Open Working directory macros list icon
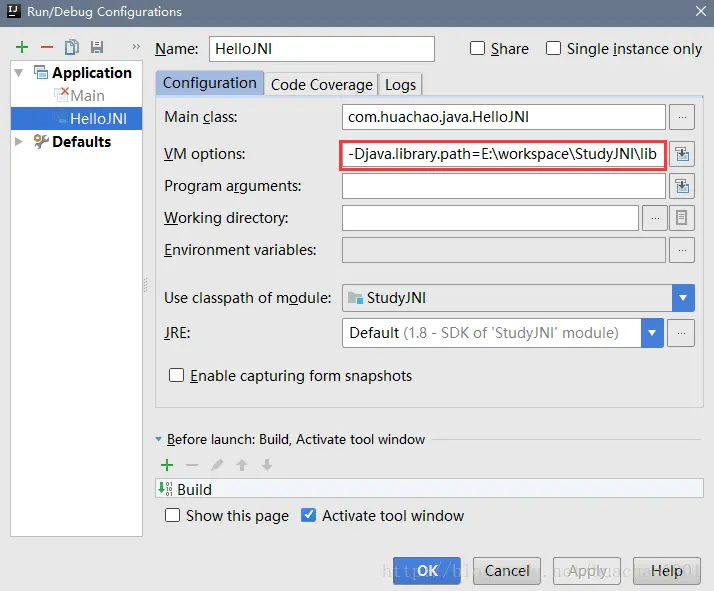The height and width of the screenshot is (591, 714). (681, 218)
